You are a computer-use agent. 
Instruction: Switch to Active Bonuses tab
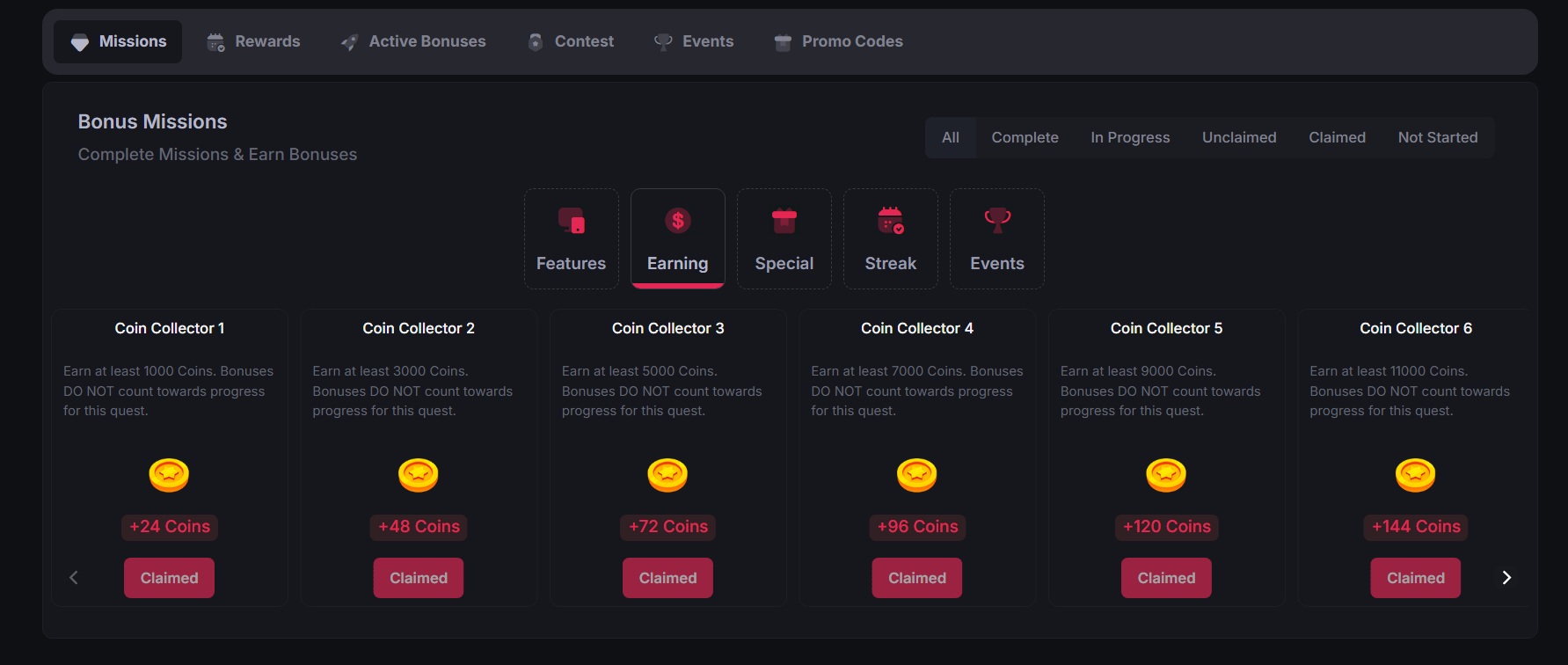tap(413, 41)
